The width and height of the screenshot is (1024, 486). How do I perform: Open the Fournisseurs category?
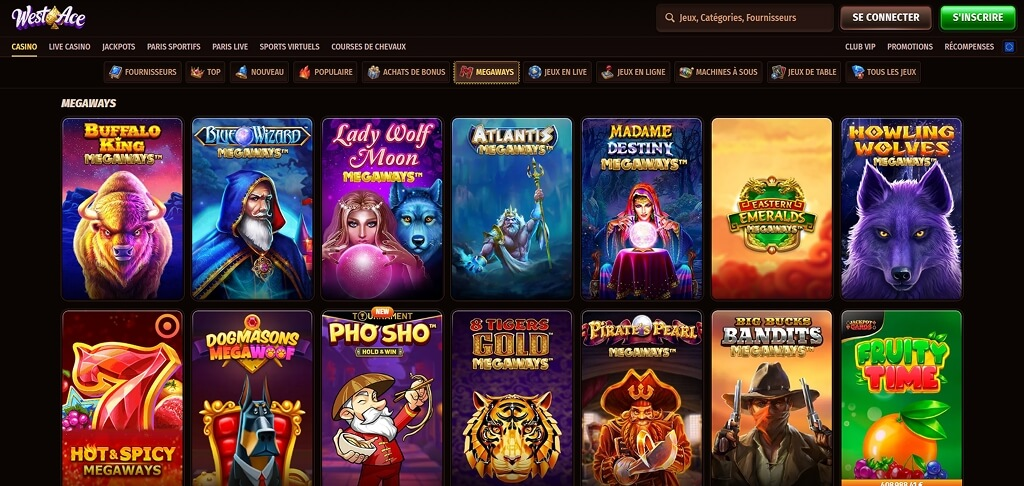tap(142, 73)
